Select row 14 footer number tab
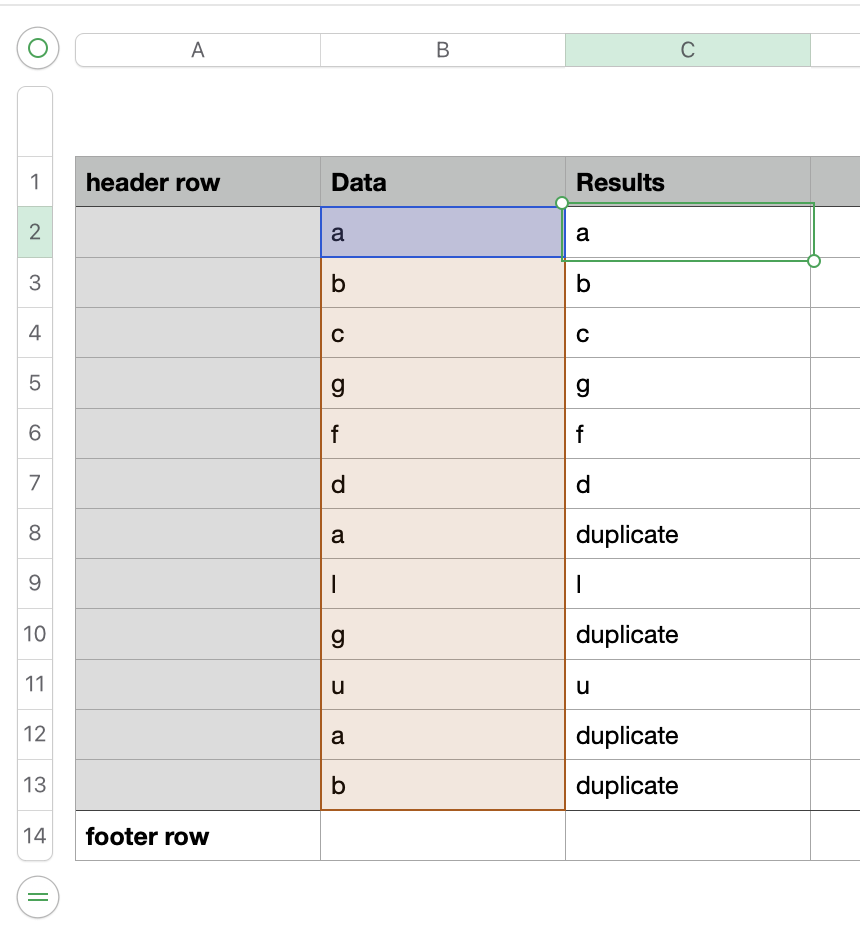860x934 pixels. [x=35, y=835]
